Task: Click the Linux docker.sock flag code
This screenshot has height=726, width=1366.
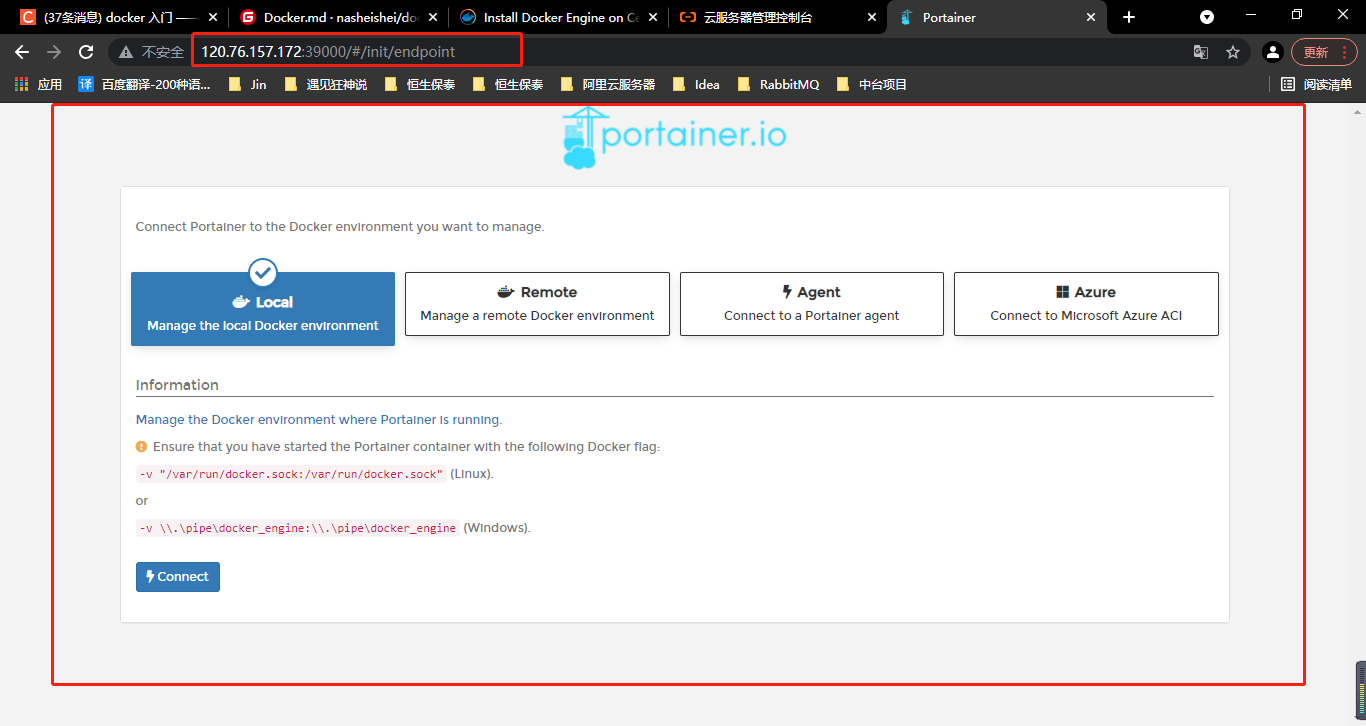Action: point(291,474)
